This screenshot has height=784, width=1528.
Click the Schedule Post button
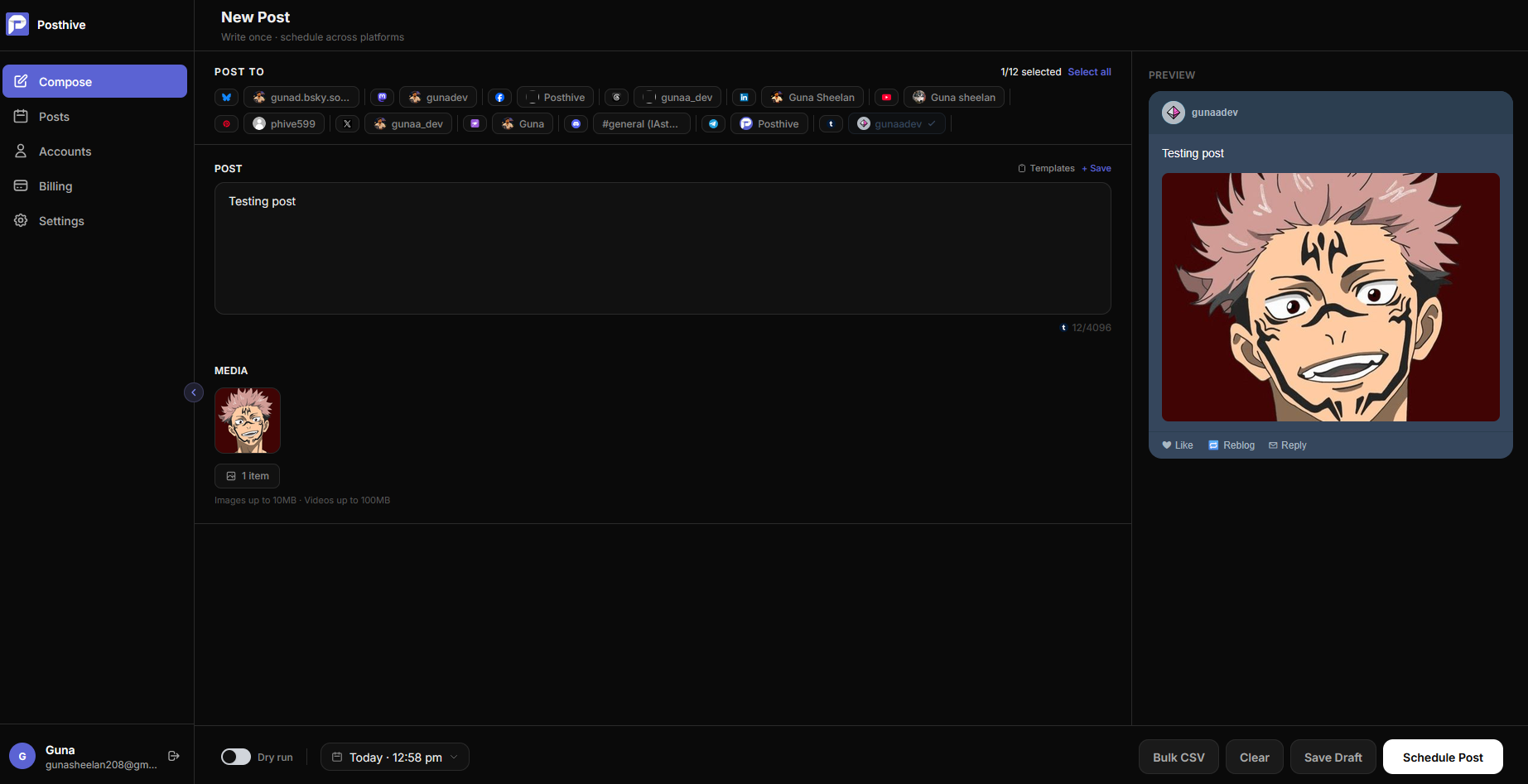click(x=1443, y=757)
